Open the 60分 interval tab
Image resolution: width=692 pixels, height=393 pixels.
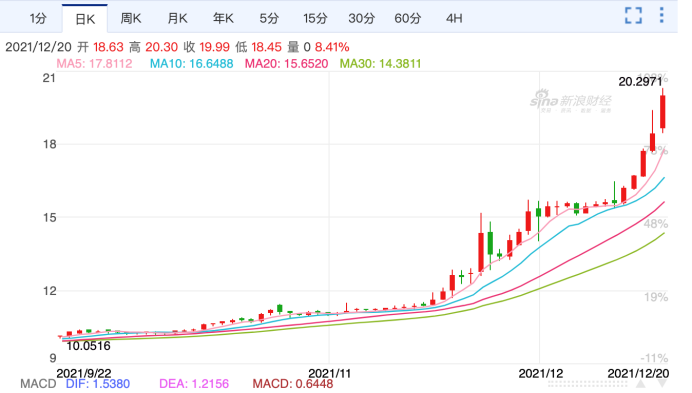407,19
